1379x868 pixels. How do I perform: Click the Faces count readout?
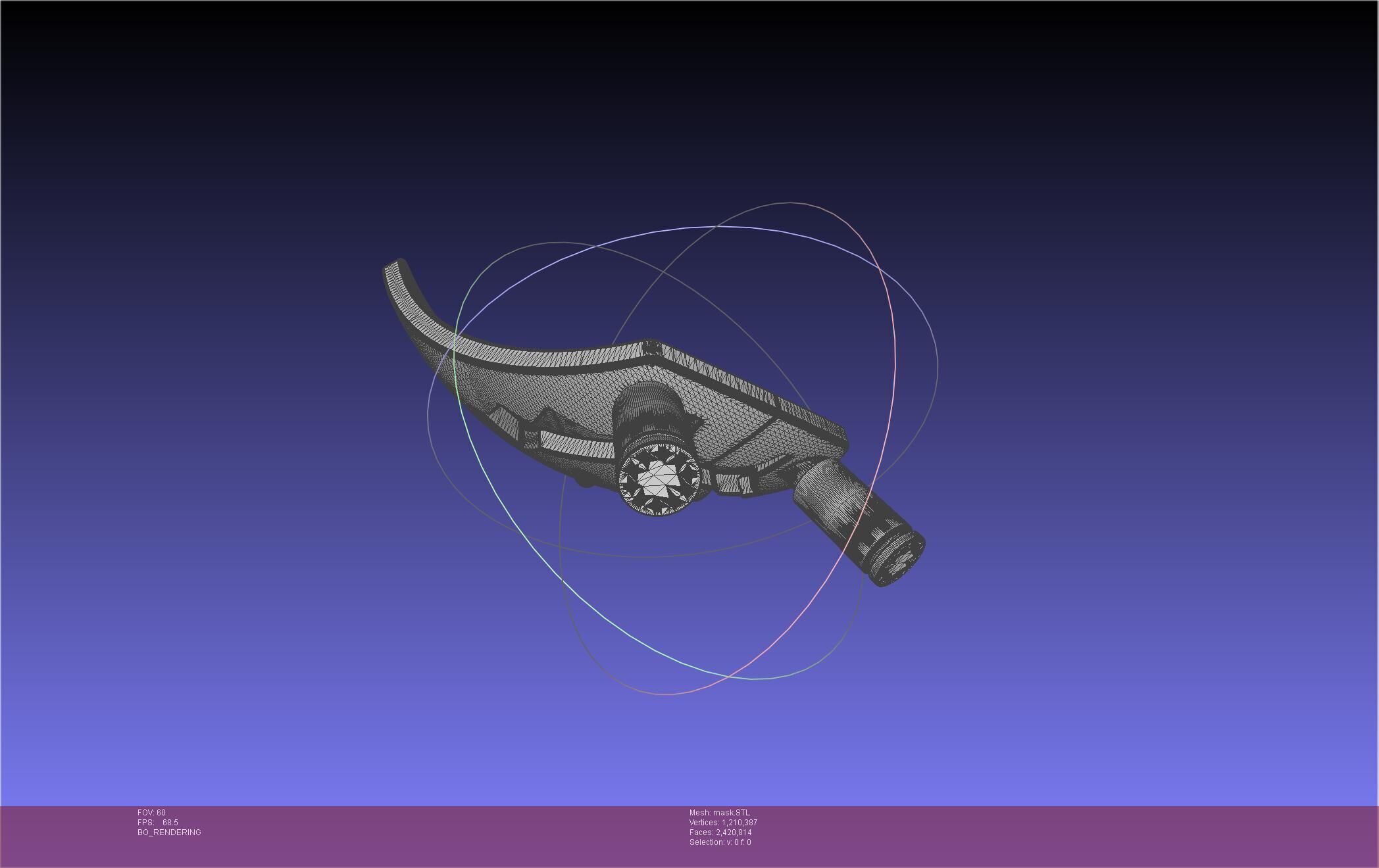720,832
